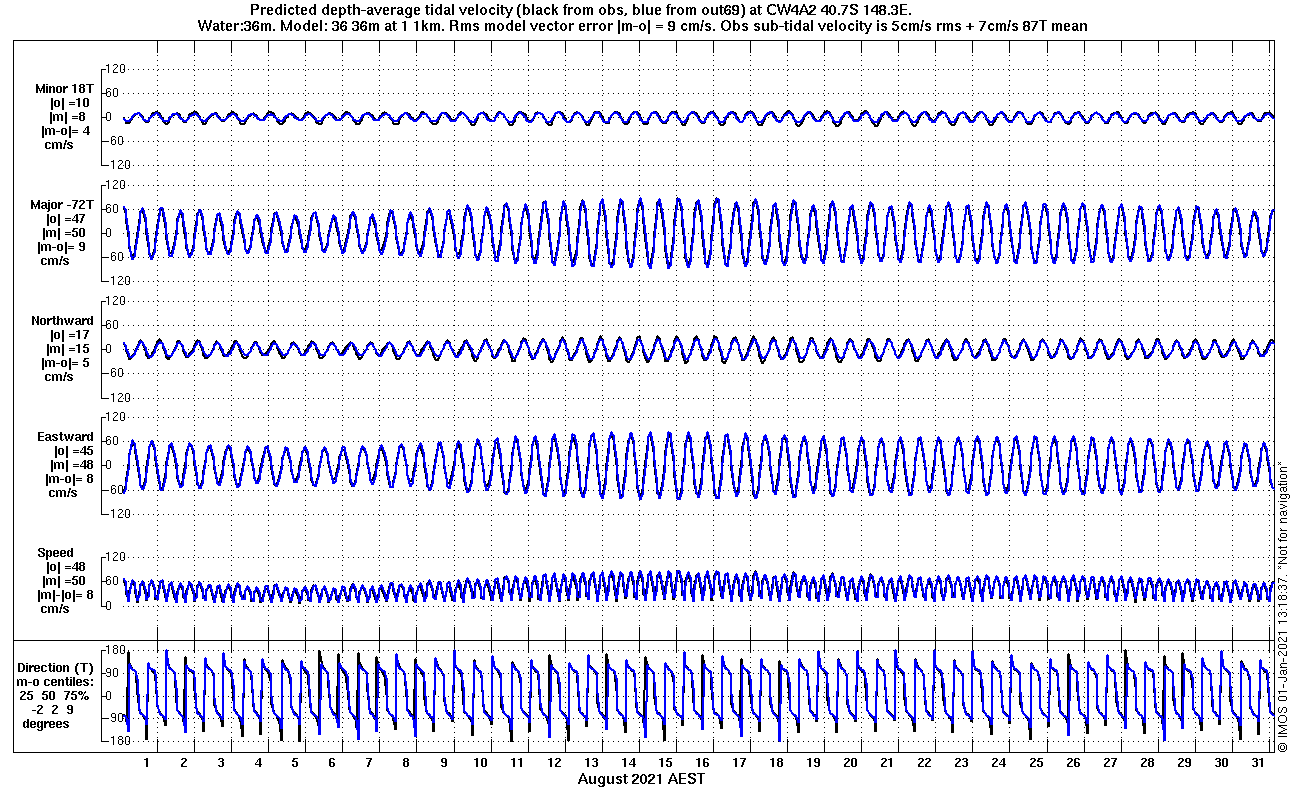
Task: Click the '|o| =45' value in Eastward panel
Action: tap(73, 451)
